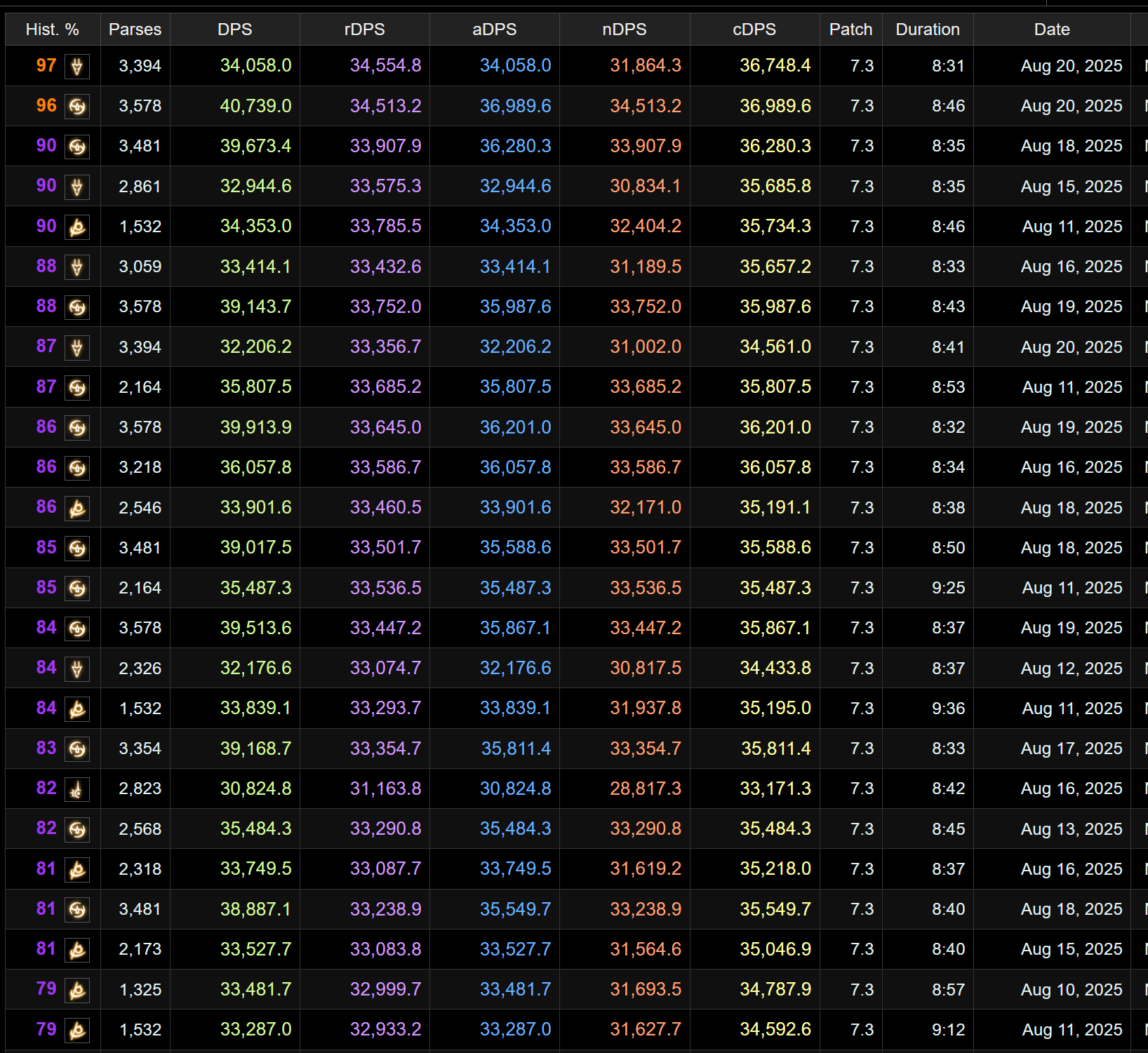This screenshot has height=1053, width=1148.
Task: Click the duration value 9:12
Action: pos(949,1030)
